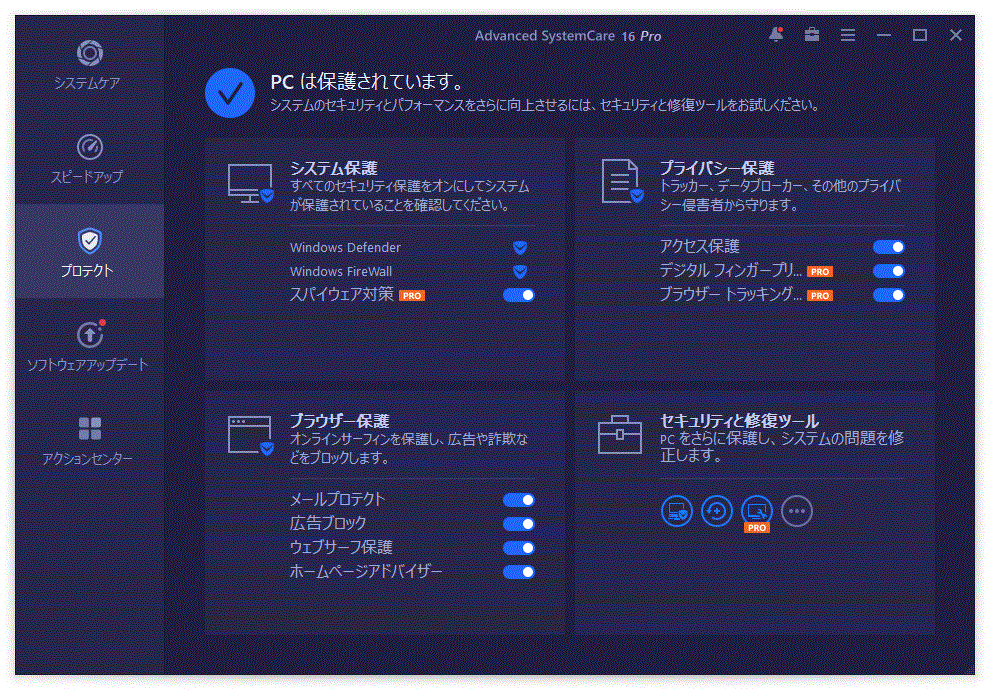Toggle デジタル フィンガープリ... switch
990x690 pixels.
(888, 271)
